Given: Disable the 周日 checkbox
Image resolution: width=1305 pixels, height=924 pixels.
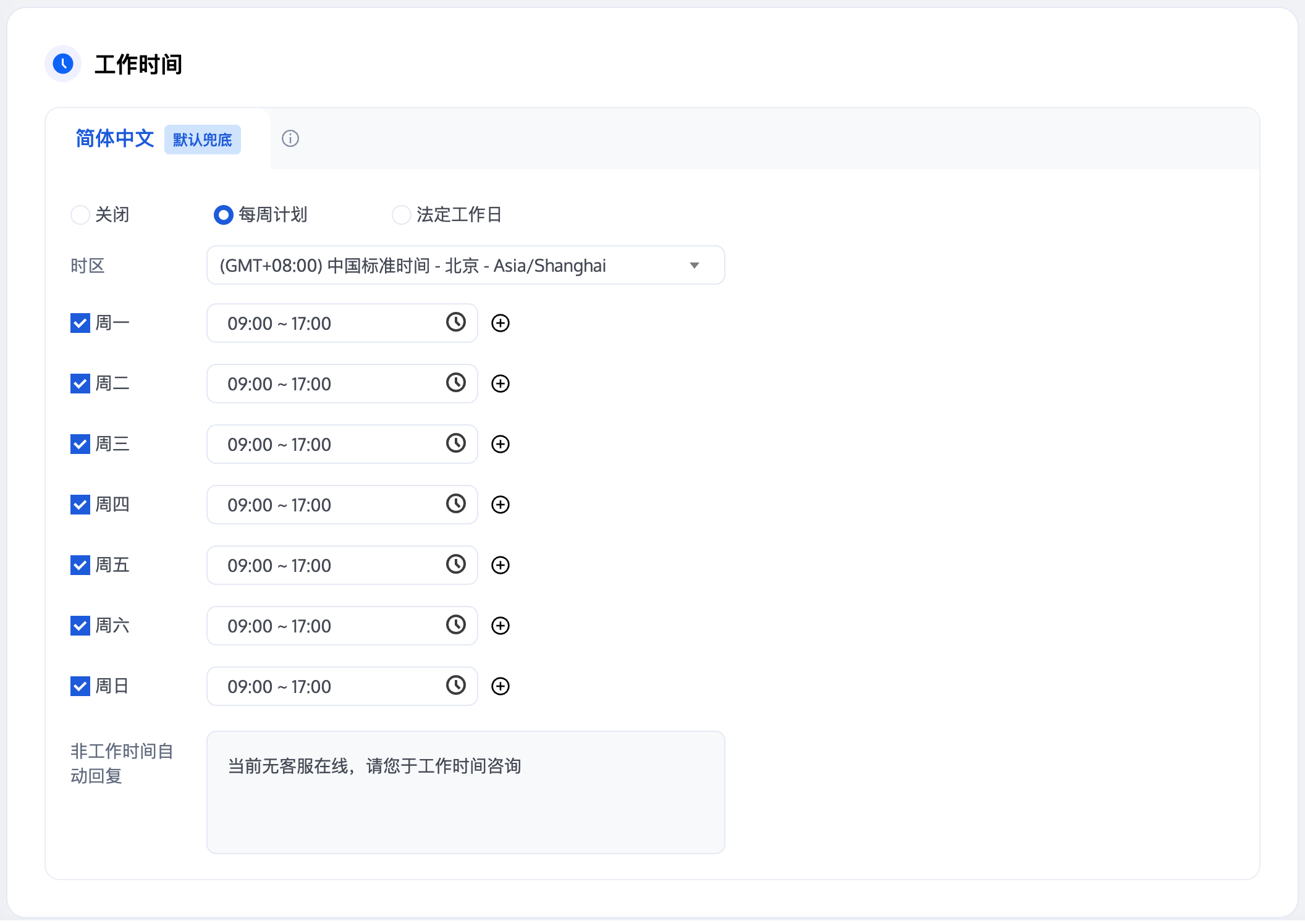Looking at the screenshot, I should pyautogui.click(x=80, y=686).
